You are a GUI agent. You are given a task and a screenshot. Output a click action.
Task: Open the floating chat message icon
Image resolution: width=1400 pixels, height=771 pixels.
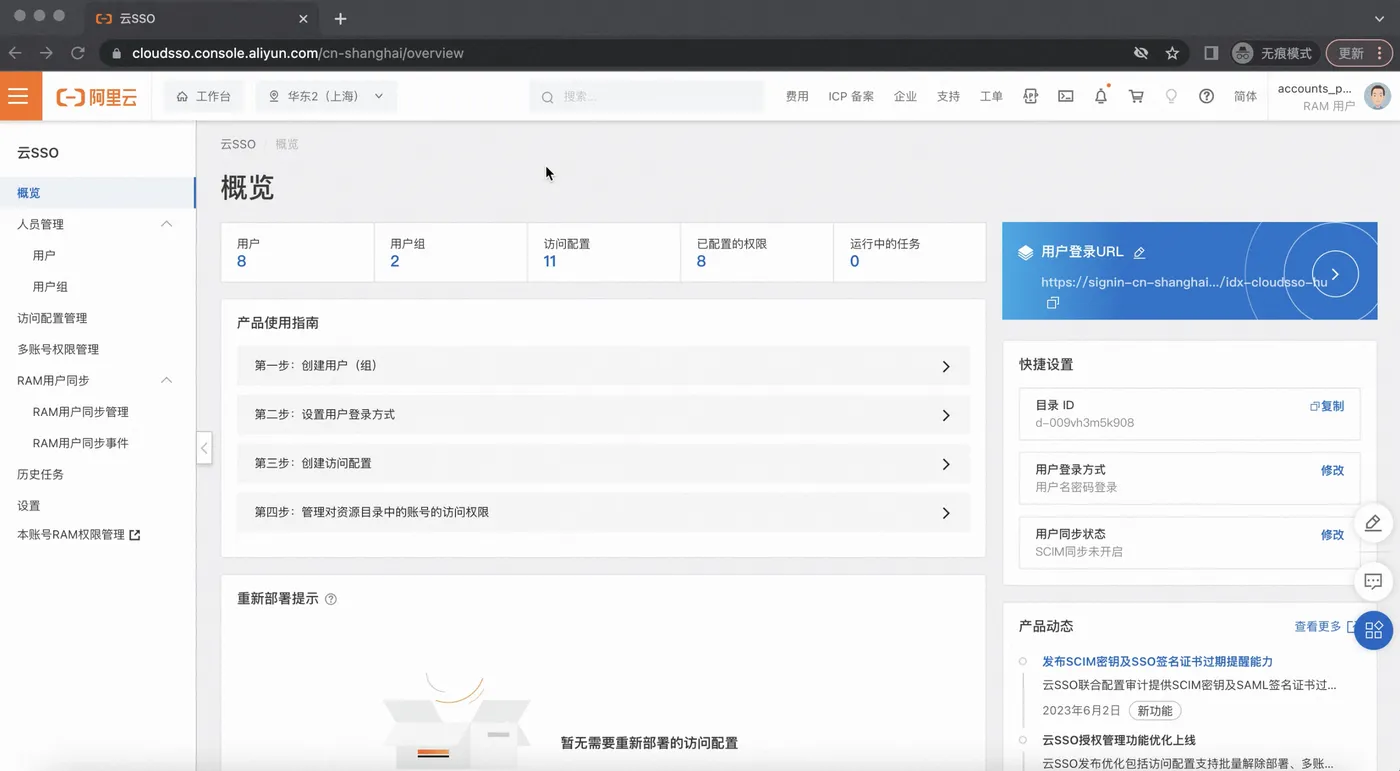1373,581
